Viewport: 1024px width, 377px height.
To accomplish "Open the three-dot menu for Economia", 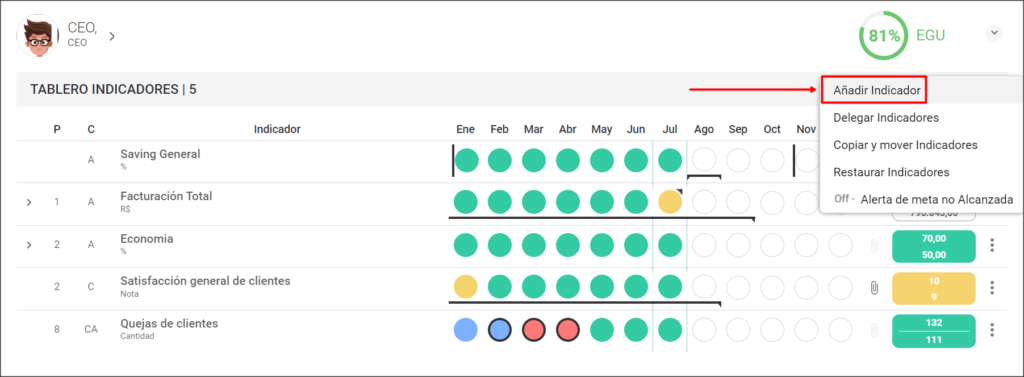I will [x=992, y=245].
